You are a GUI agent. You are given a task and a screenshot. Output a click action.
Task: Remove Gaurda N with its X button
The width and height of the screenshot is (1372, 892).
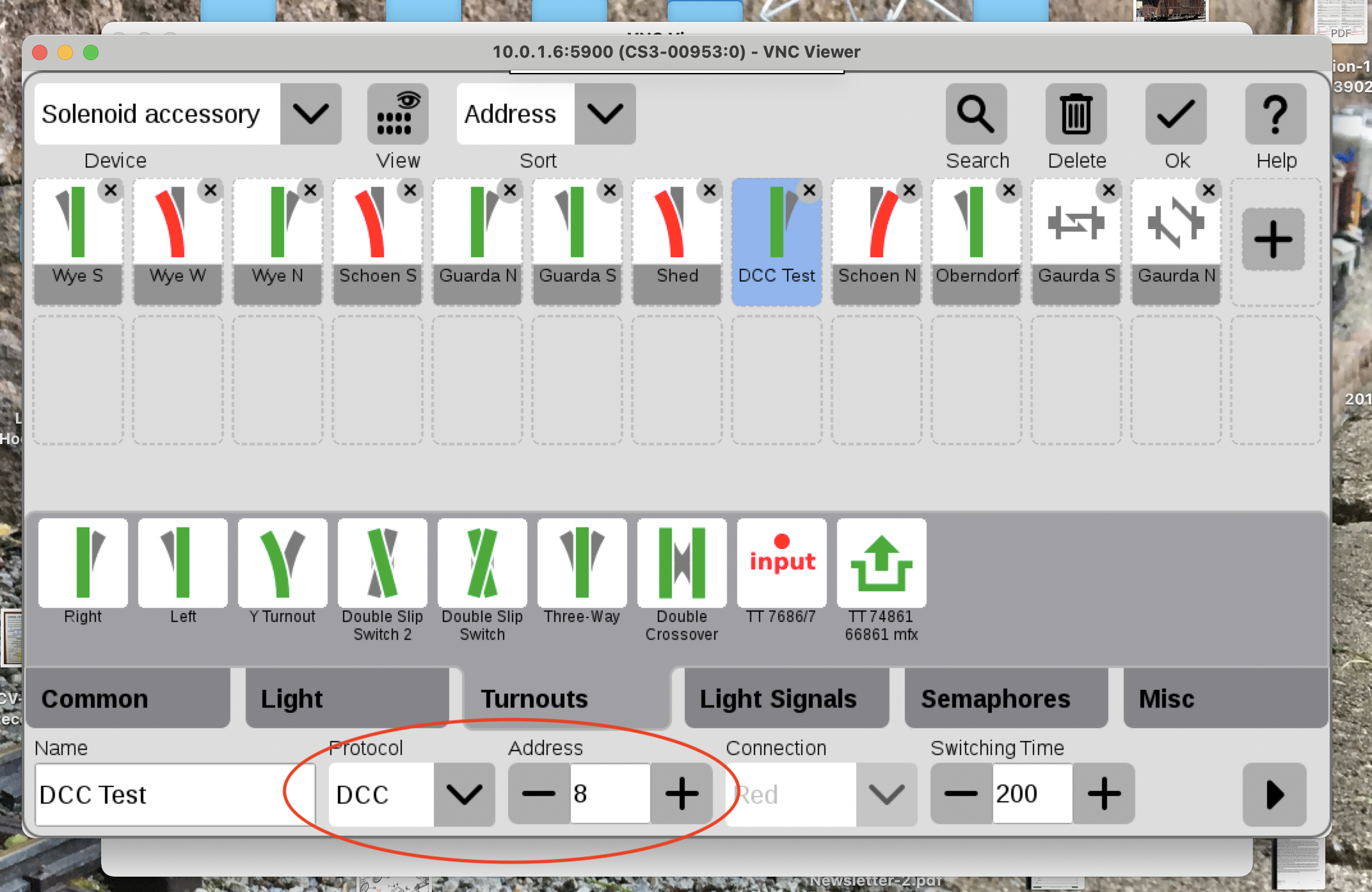[1209, 190]
